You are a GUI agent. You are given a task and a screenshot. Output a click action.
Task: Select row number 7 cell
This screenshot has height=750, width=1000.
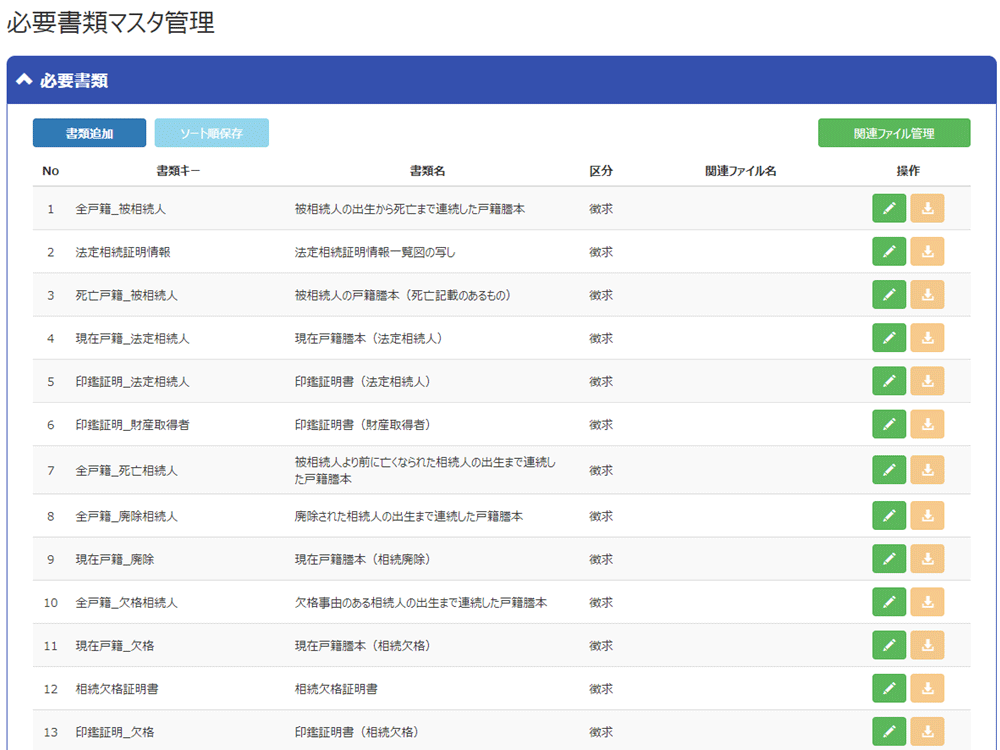50,470
